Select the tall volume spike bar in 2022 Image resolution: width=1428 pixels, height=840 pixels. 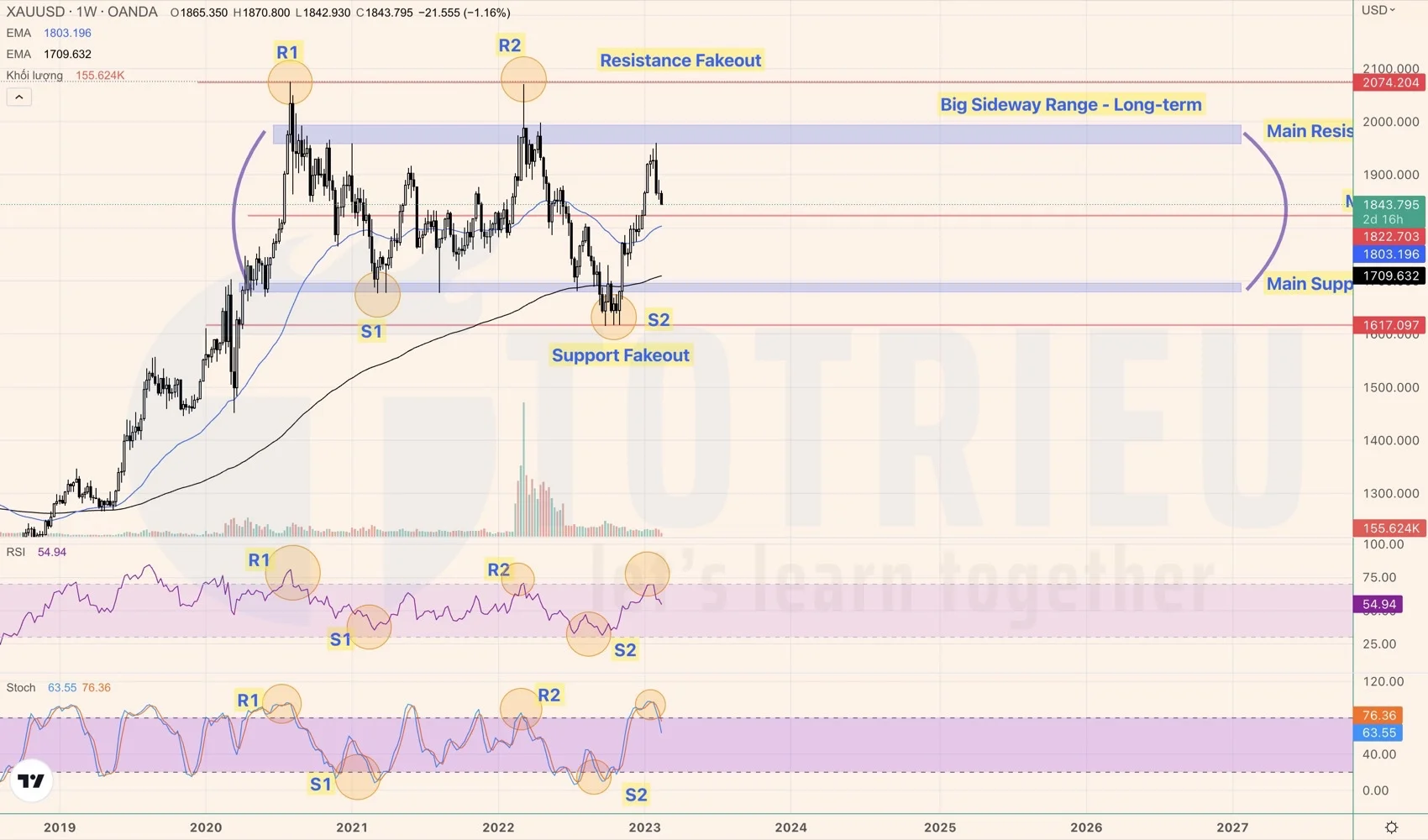pyautogui.click(x=523, y=469)
